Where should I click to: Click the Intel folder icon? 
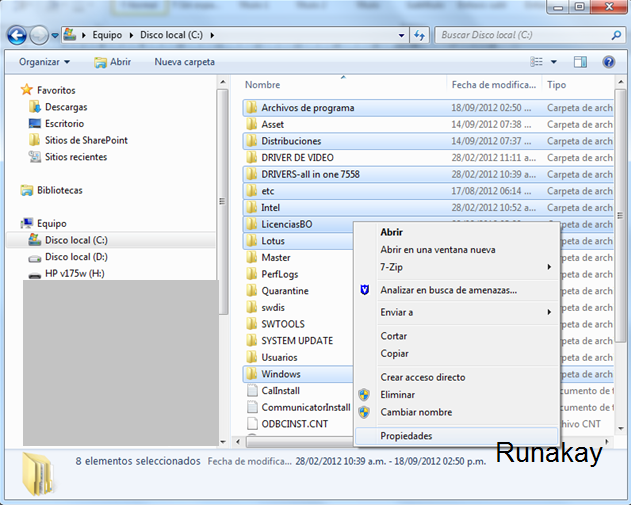pos(252,207)
